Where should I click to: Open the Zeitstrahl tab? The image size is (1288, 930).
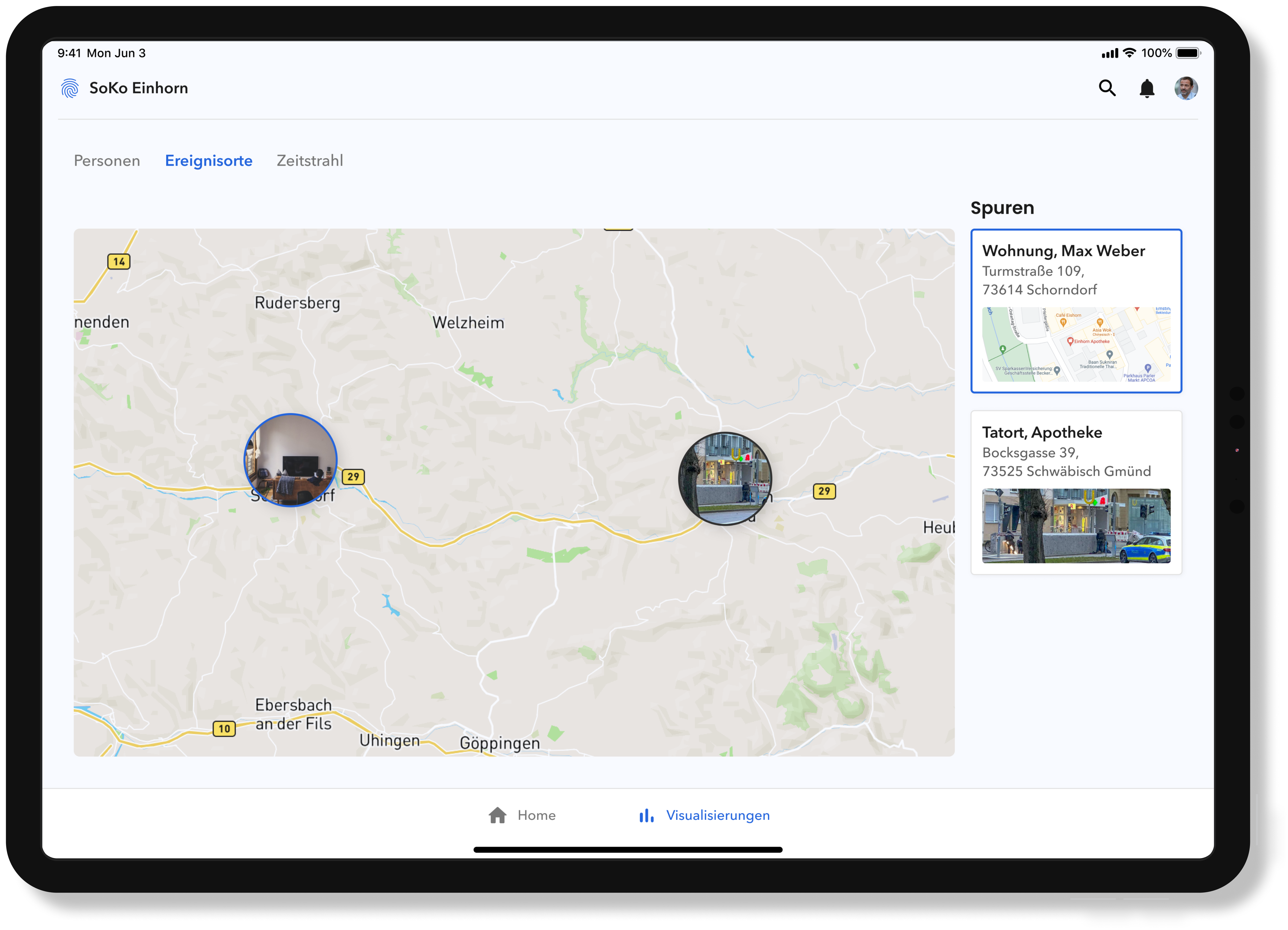tap(310, 161)
